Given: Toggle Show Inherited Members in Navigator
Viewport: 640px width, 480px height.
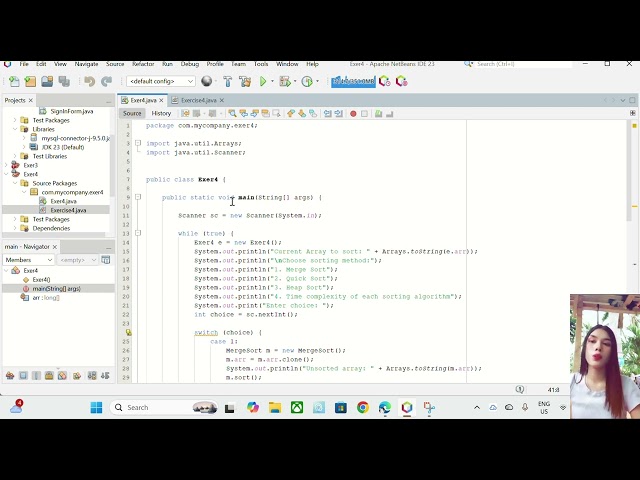Looking at the screenshot, I should pyautogui.click(x=10, y=376).
